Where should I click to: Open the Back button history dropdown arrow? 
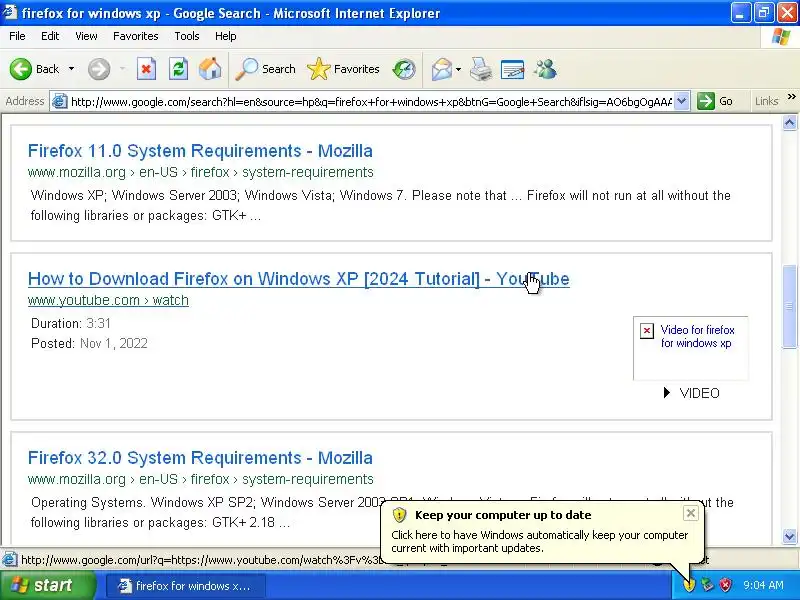[x=71, y=69]
